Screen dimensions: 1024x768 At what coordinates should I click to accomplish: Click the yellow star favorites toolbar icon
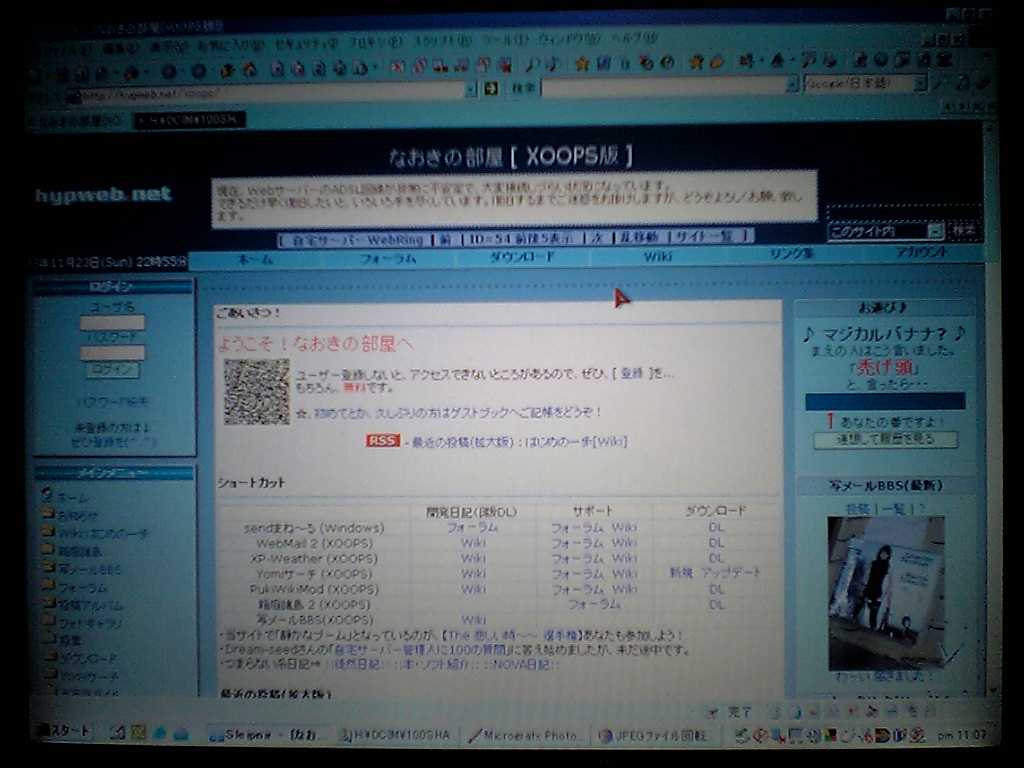582,63
